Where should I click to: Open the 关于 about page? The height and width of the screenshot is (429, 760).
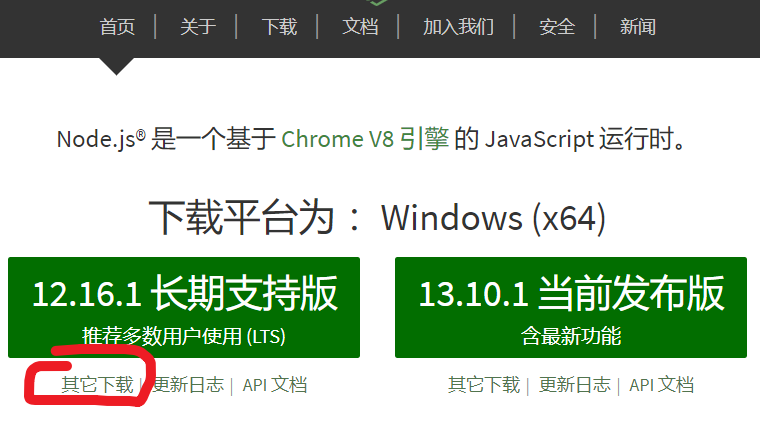point(198,27)
